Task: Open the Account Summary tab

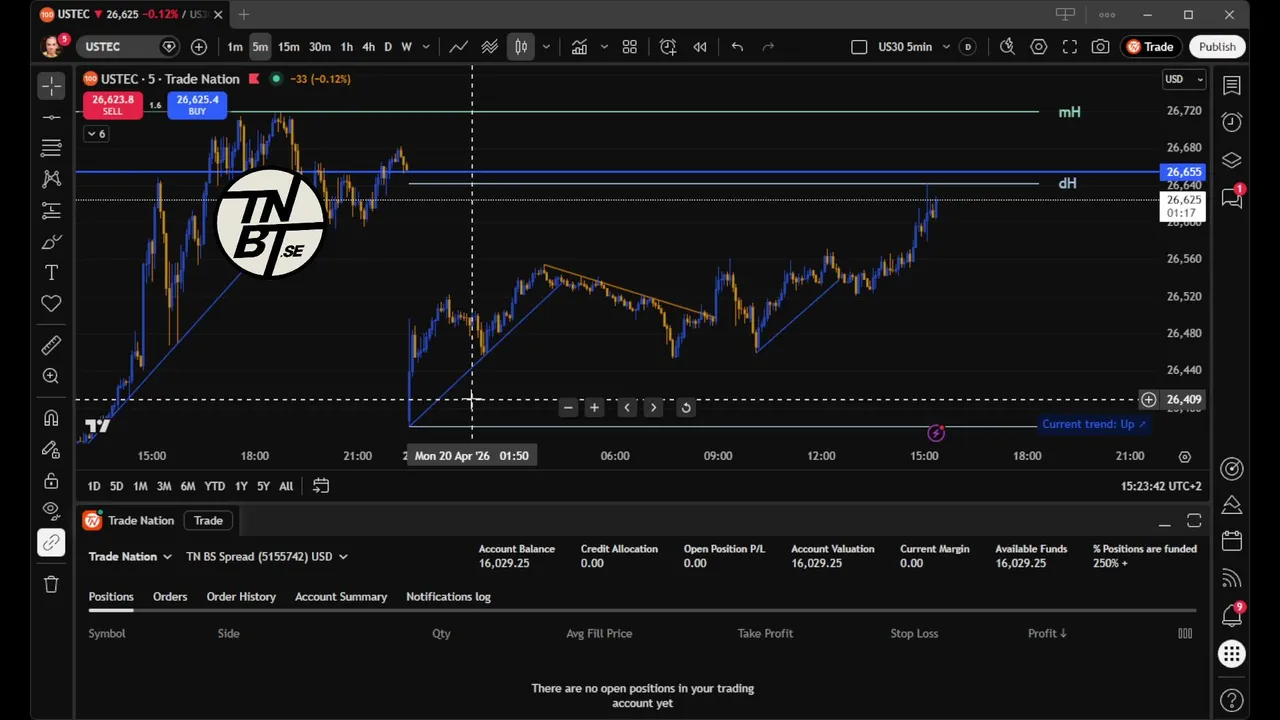Action: coord(341,597)
